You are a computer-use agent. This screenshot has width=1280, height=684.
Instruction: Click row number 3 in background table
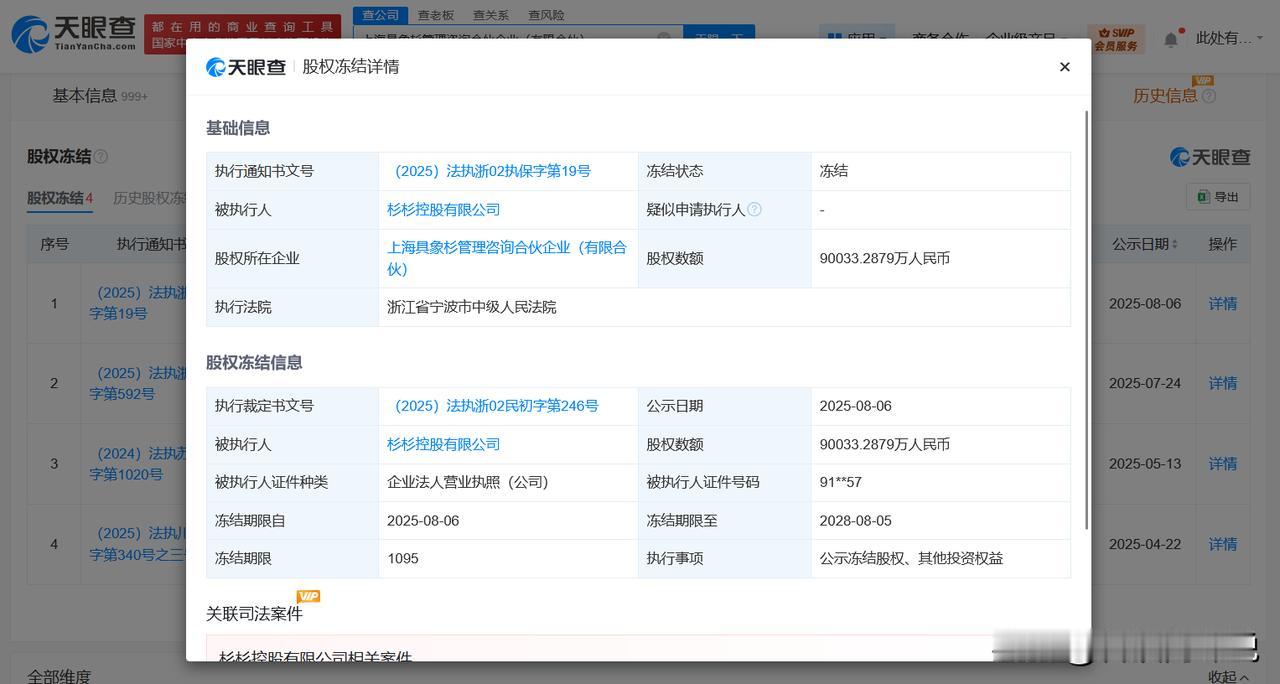tap(54, 463)
